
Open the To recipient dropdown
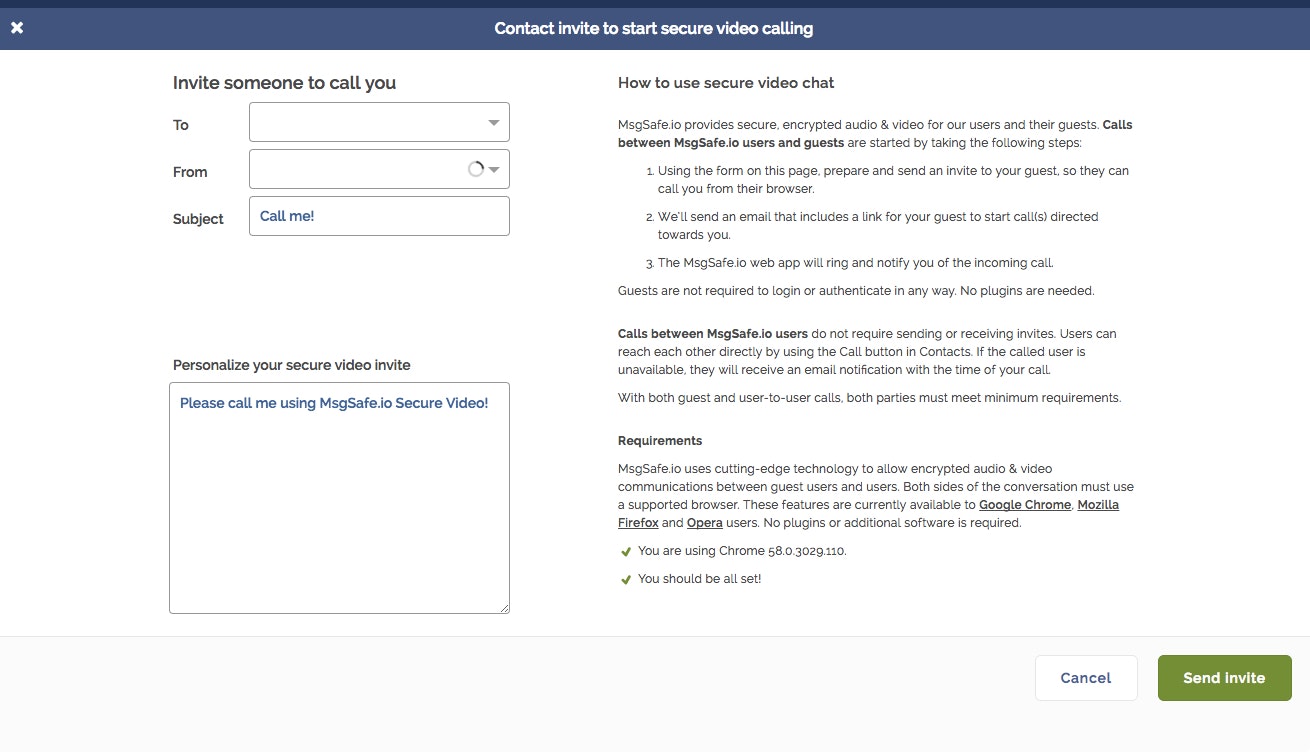tap(379, 122)
